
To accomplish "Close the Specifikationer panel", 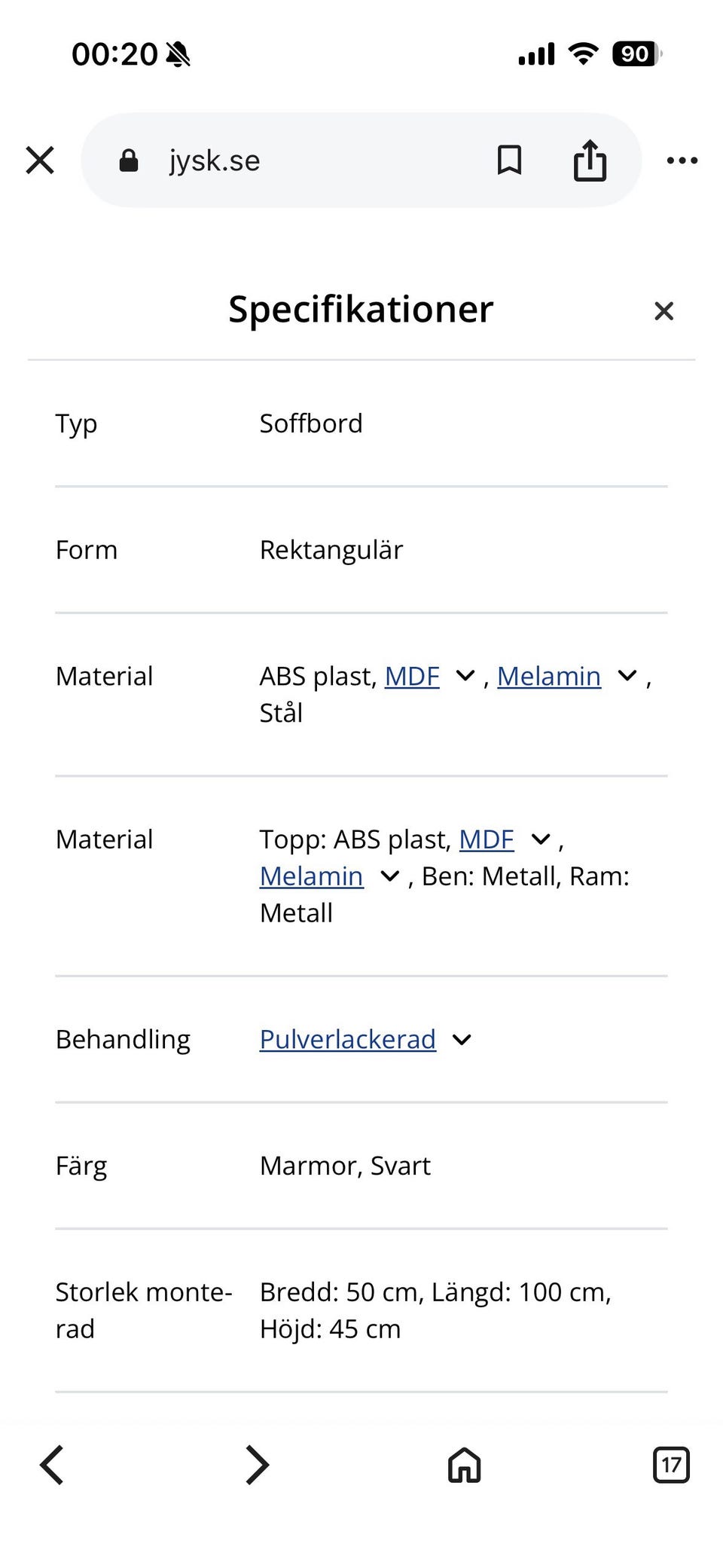I will pyautogui.click(x=664, y=310).
